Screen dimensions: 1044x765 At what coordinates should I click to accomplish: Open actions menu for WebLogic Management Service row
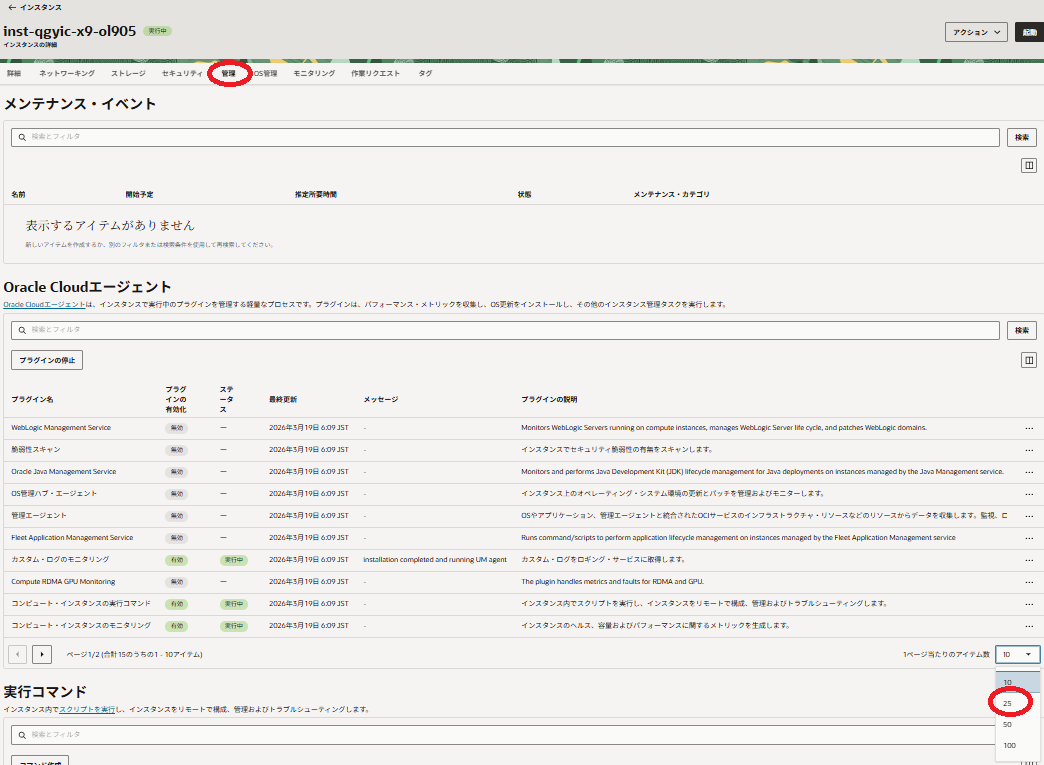1028,428
